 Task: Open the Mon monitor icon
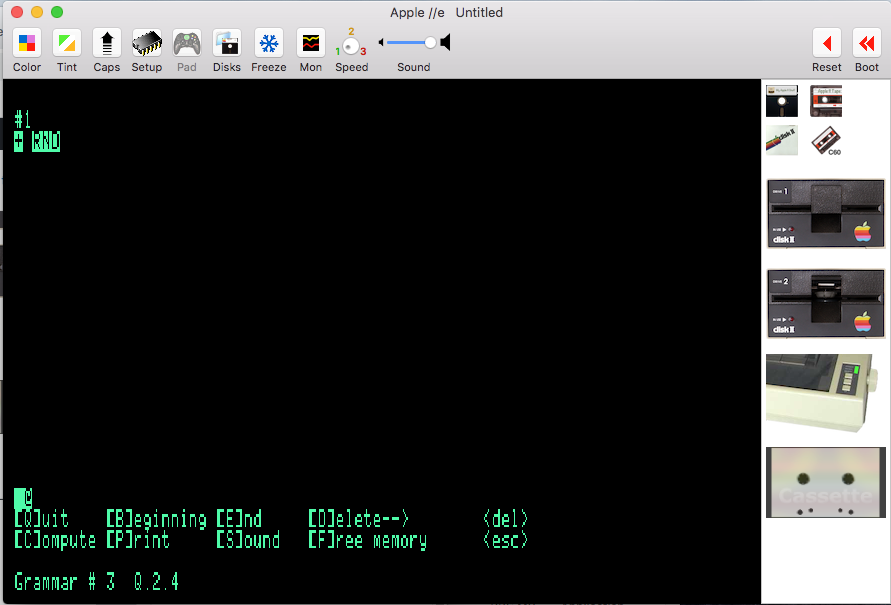(311, 43)
